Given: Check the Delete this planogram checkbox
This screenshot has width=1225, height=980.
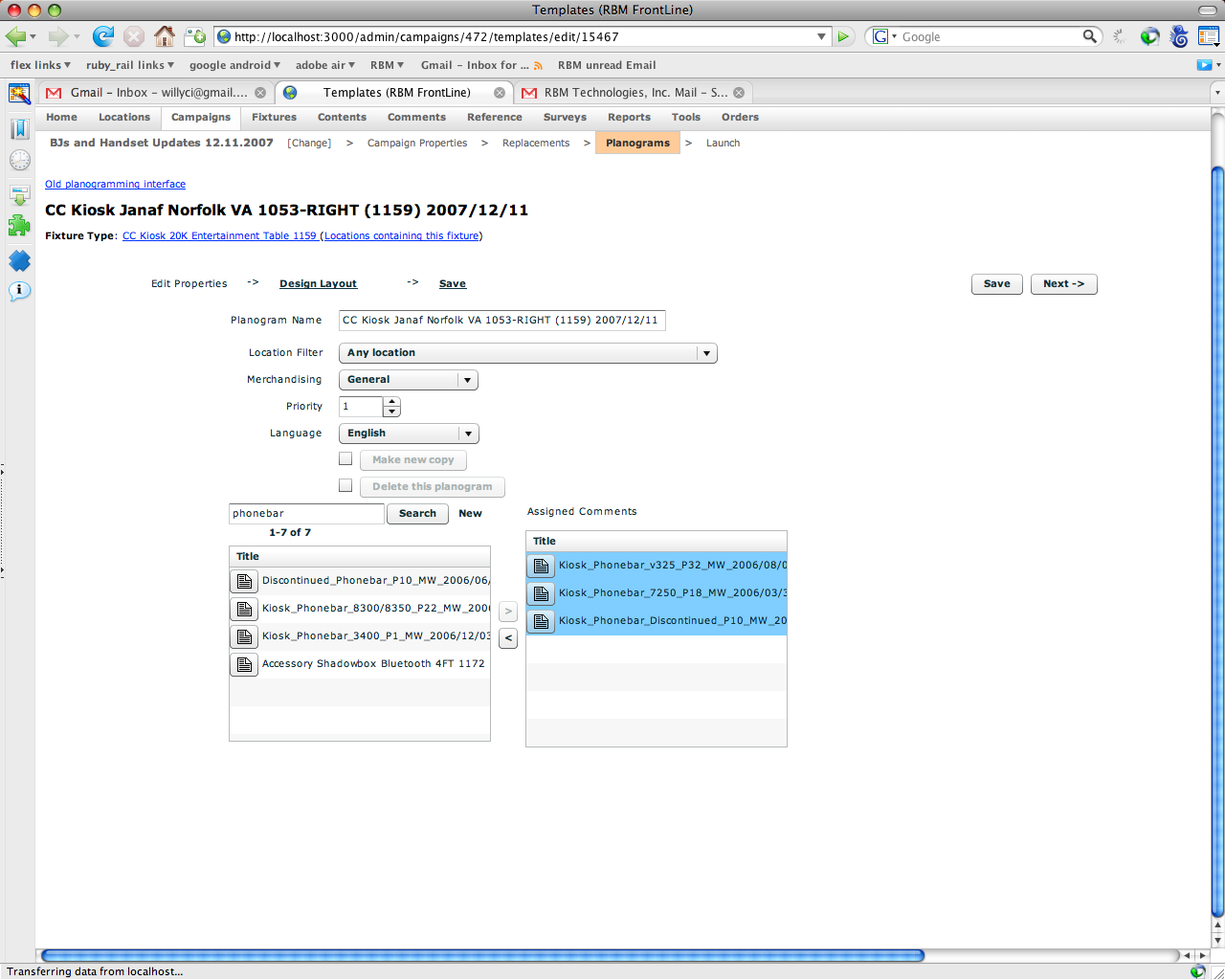Looking at the screenshot, I should [x=345, y=485].
